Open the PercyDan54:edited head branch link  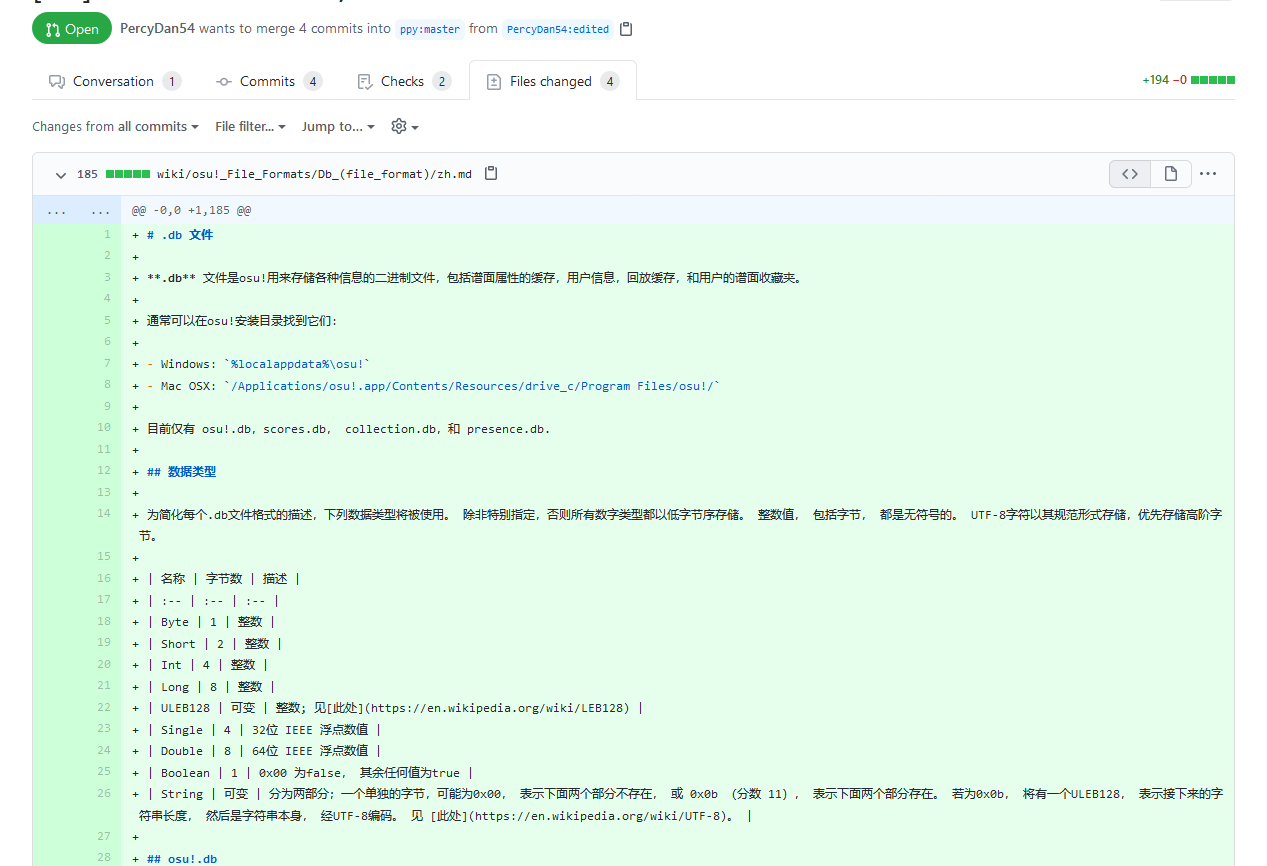[x=557, y=29]
